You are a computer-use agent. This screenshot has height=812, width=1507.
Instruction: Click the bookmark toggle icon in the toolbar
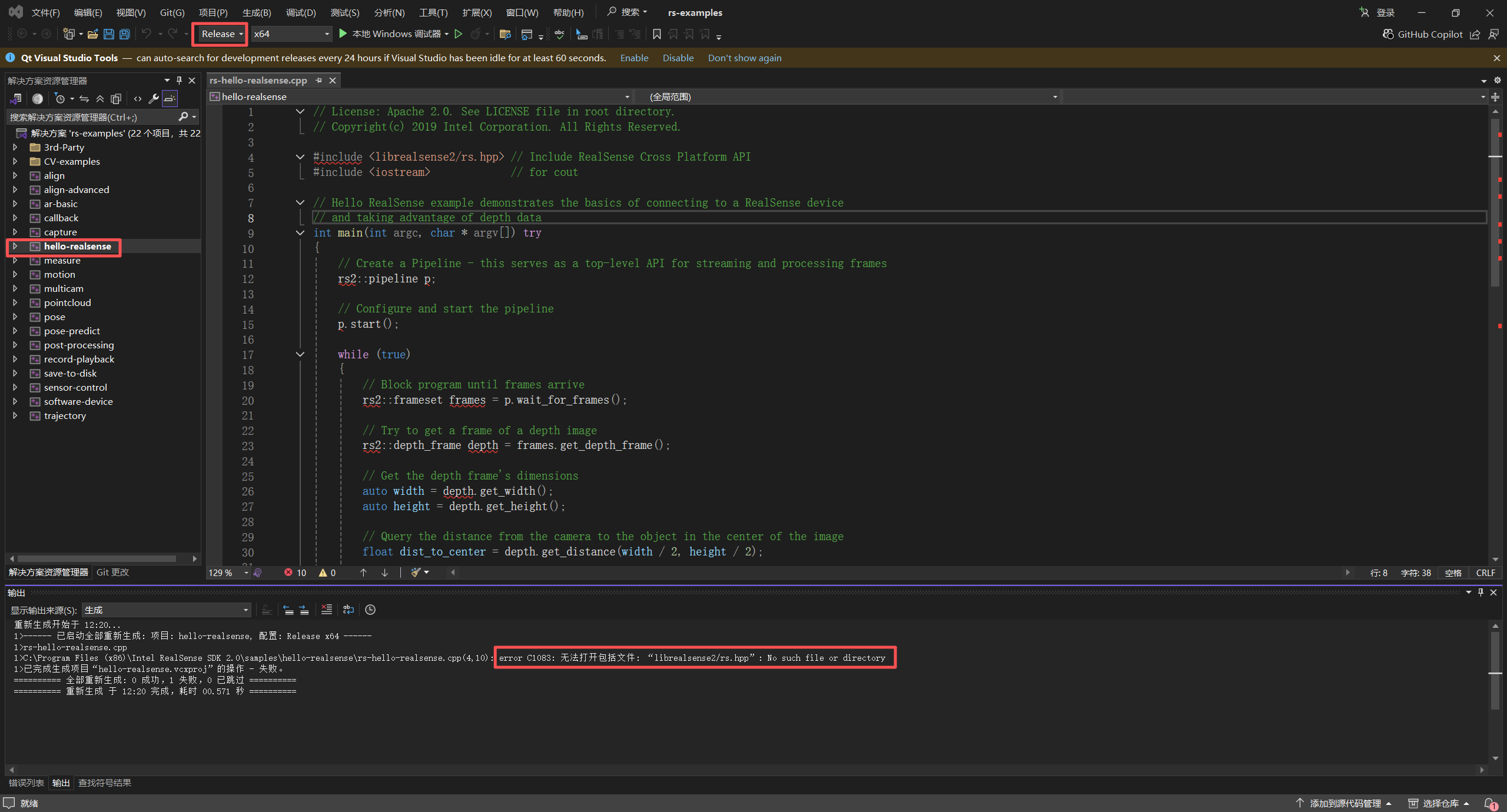[x=657, y=34]
